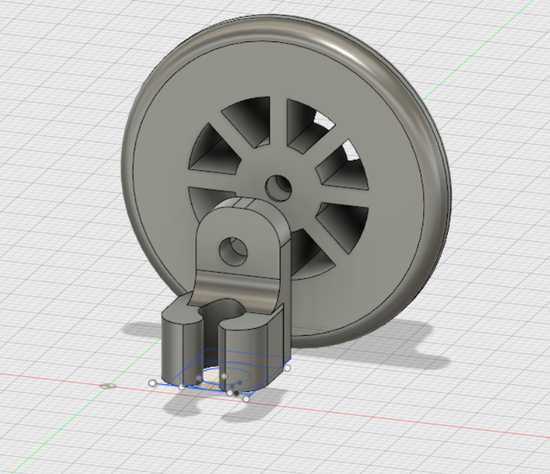Select the white sketch point at the rectangle's right corner
The width and height of the screenshot is (550, 474).
(x=287, y=368)
